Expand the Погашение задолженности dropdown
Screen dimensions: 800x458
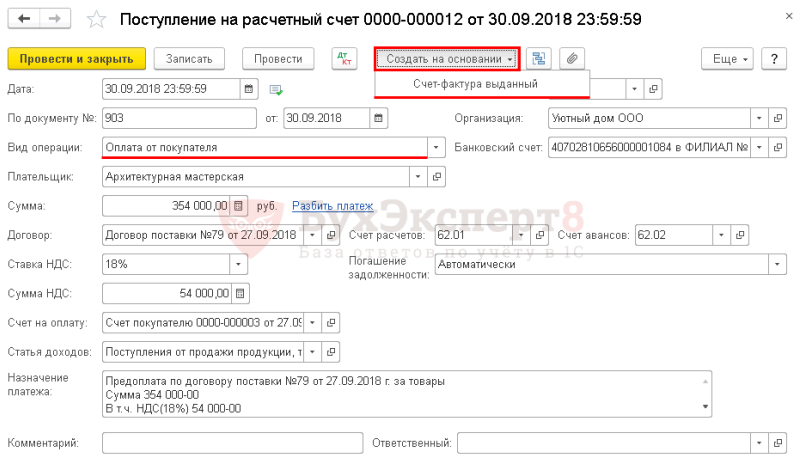[x=777, y=265]
